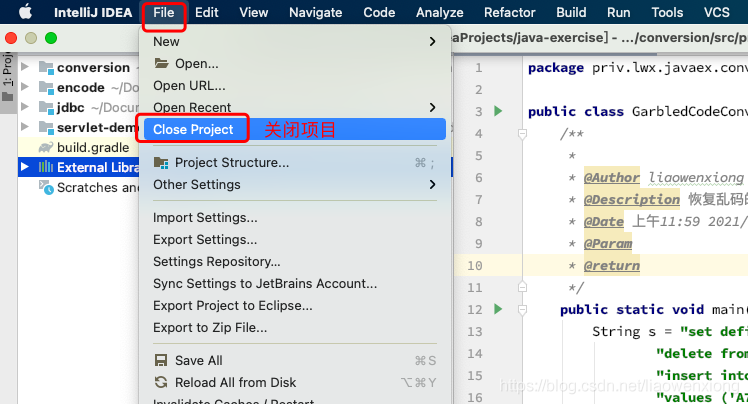Image resolution: width=748 pixels, height=404 pixels.
Task: Run main method via gutter arrow
Action: (x=498, y=309)
